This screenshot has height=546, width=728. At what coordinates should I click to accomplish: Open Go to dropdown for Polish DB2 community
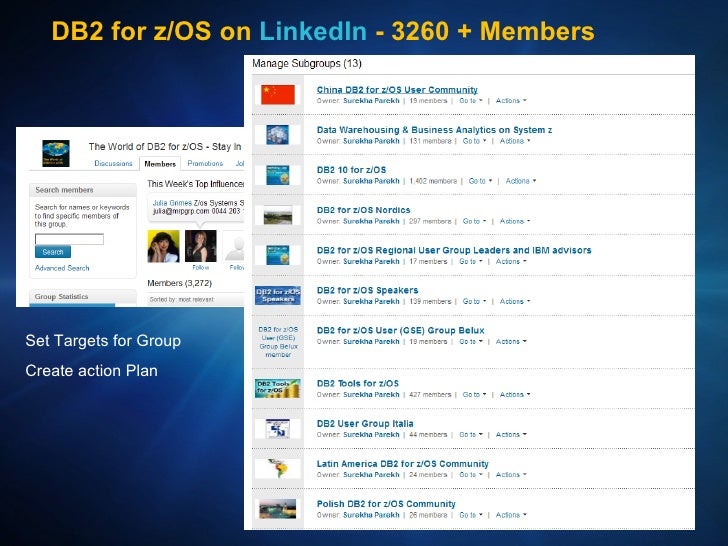[471, 515]
